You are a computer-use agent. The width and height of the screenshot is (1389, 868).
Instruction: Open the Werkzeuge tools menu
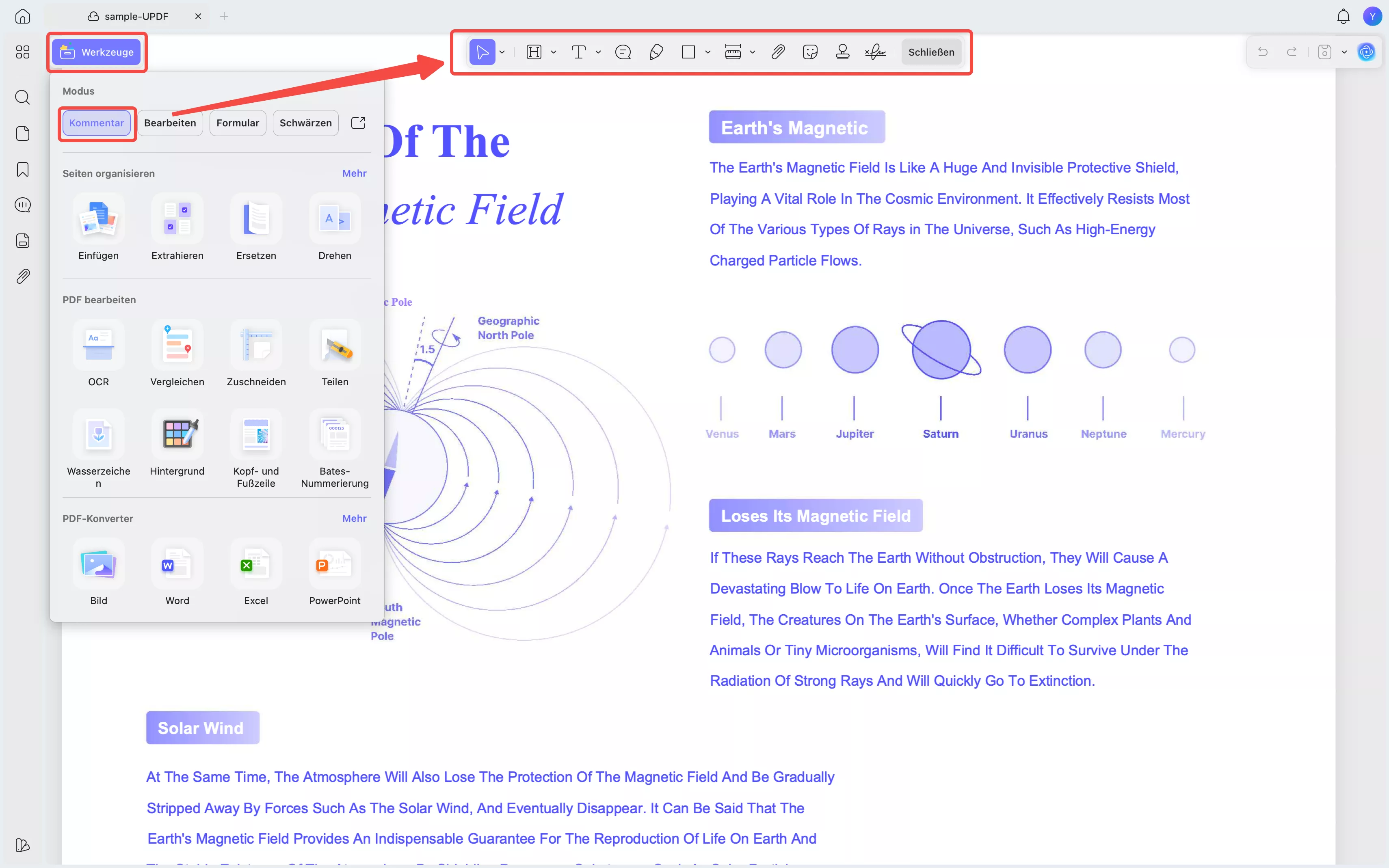point(97,52)
